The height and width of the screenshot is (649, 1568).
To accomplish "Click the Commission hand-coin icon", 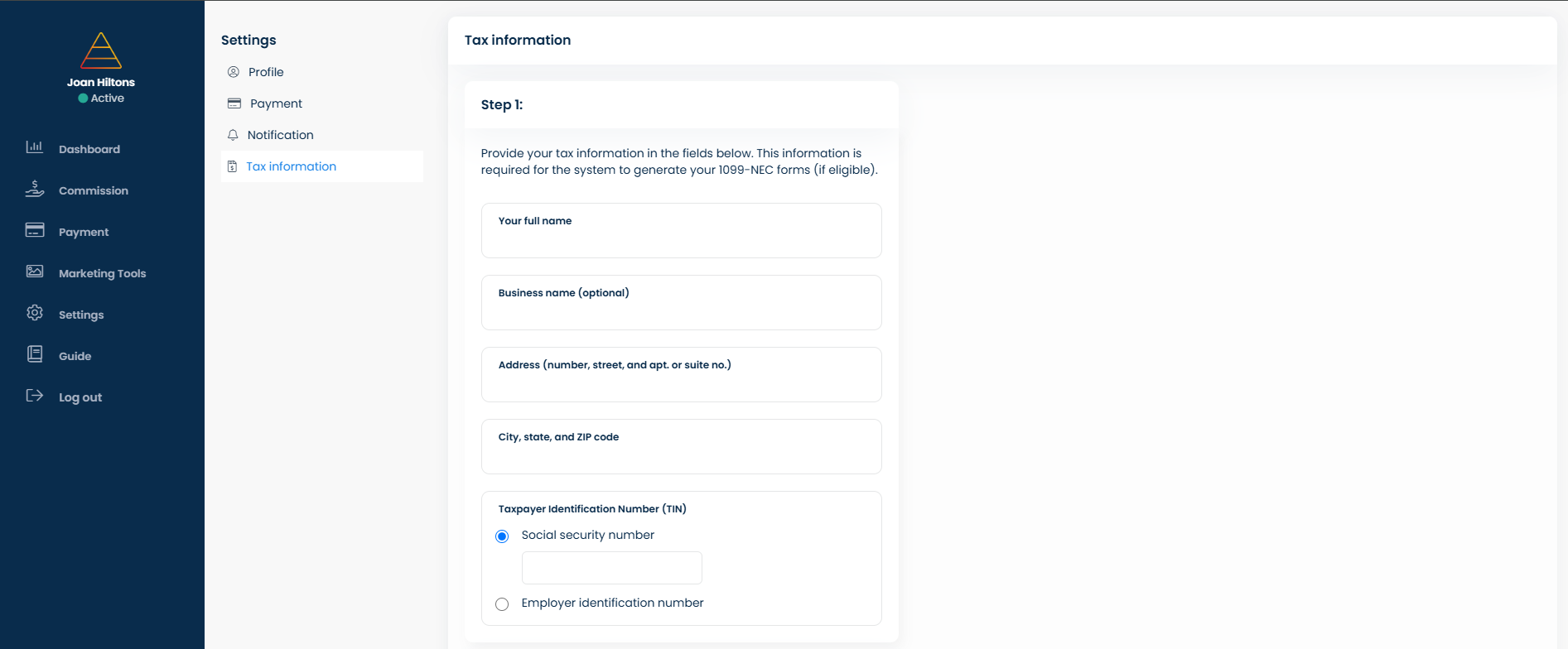I will click(x=34, y=189).
